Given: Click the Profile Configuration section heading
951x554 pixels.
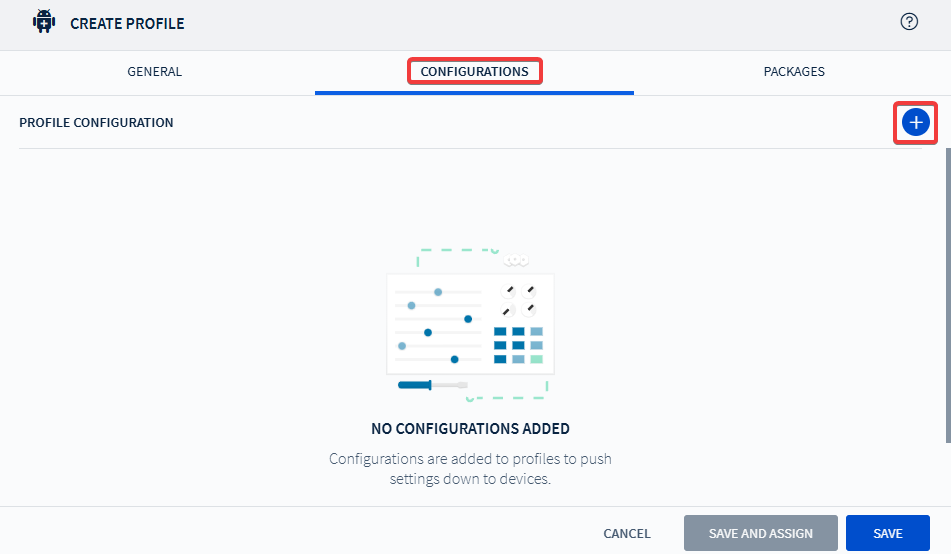Looking at the screenshot, I should click(96, 123).
